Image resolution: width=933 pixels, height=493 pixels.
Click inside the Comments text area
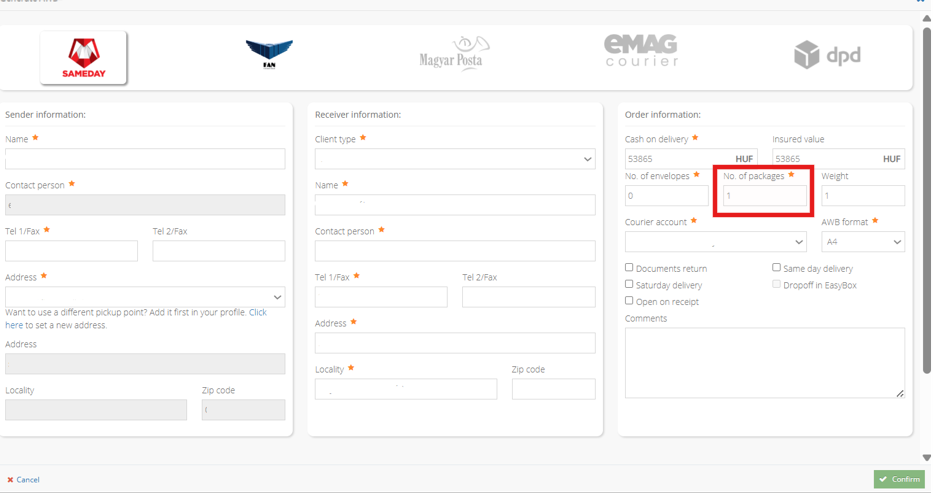pyautogui.click(x=764, y=362)
